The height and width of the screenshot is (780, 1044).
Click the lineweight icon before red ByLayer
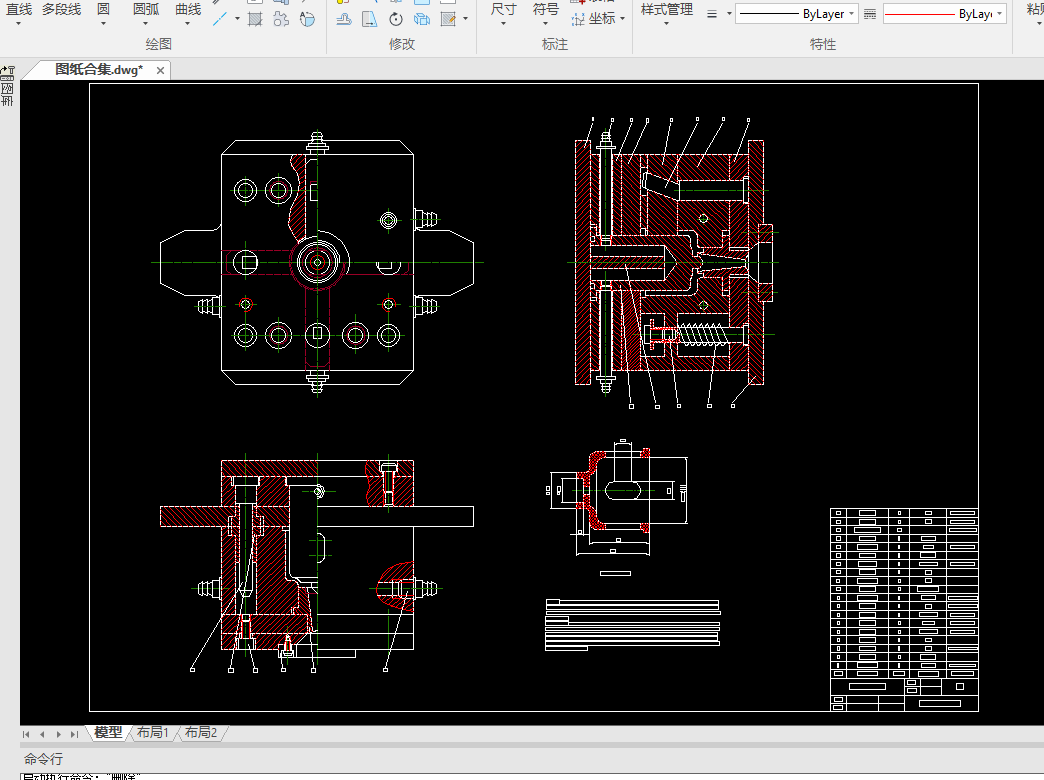pos(869,15)
